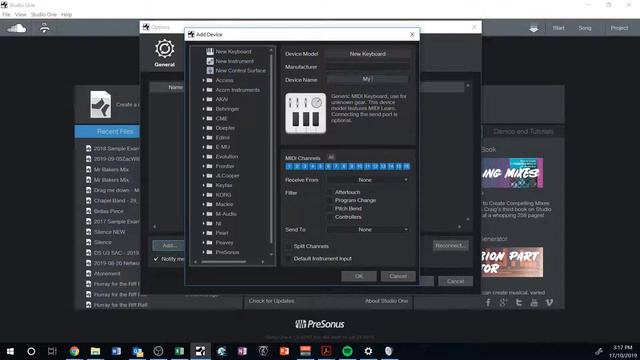Expand the Mackie folder arrow
640x360 pixels.
(x=203, y=204)
